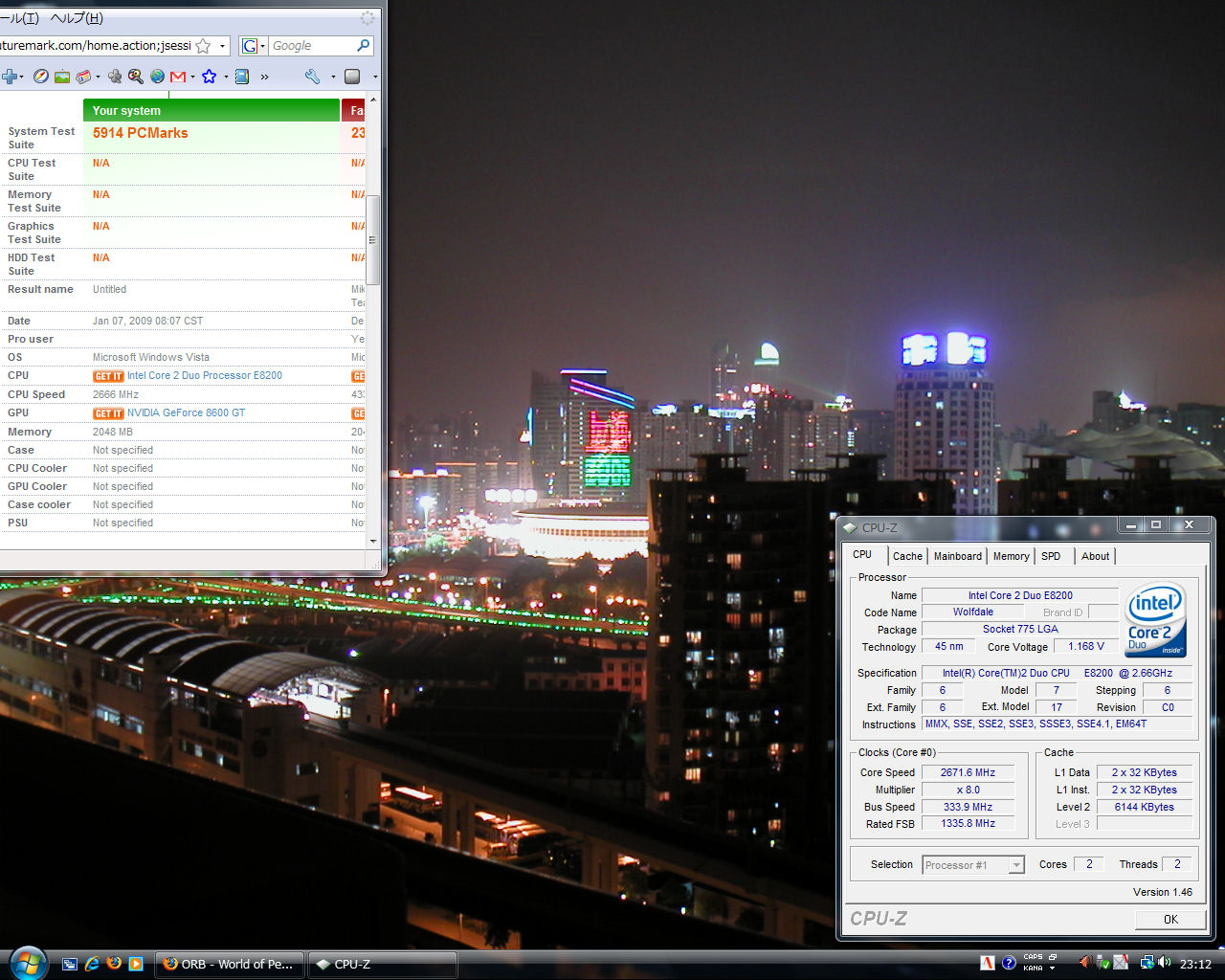1225x980 pixels.
Task: Open the dropdown next to Gmail icon
Action: 192,77
